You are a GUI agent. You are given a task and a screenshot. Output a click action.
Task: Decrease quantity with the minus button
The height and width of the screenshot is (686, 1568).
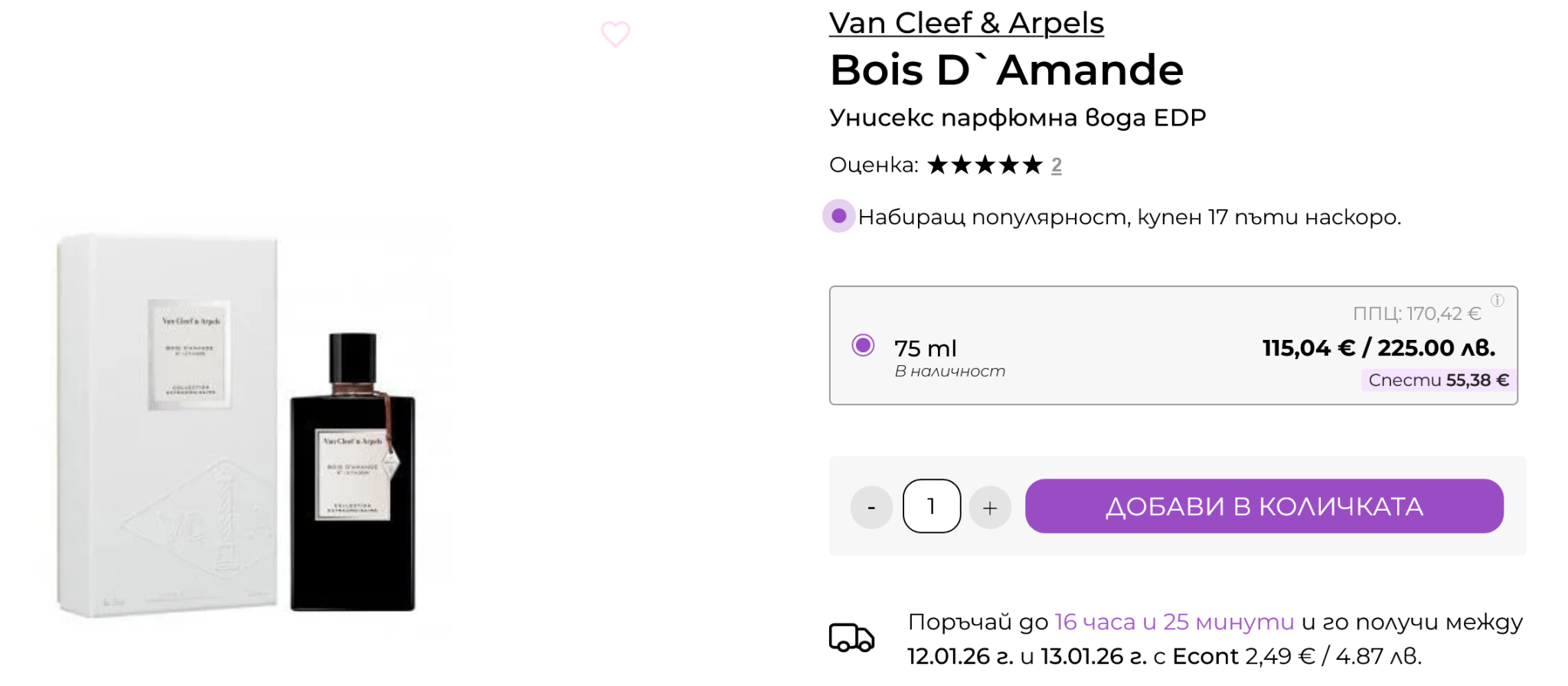click(871, 507)
